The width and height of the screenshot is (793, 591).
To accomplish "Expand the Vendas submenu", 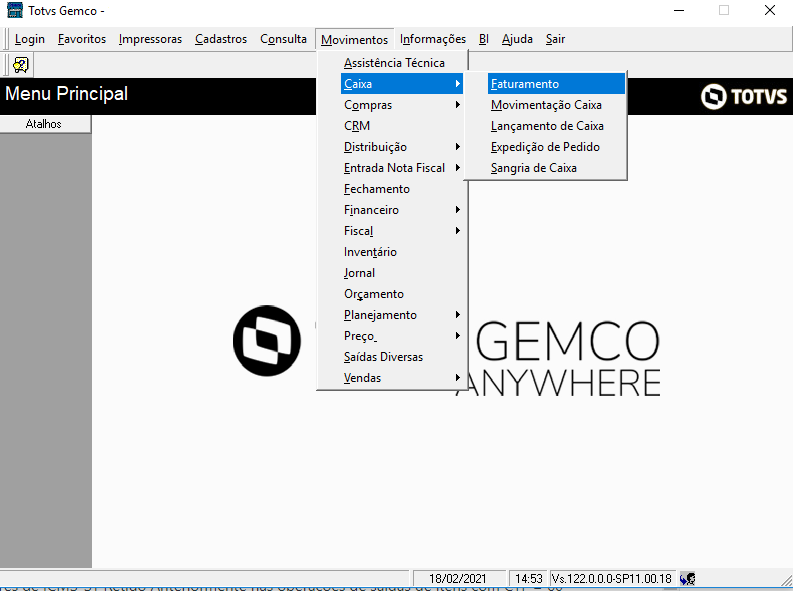I will tap(402, 378).
